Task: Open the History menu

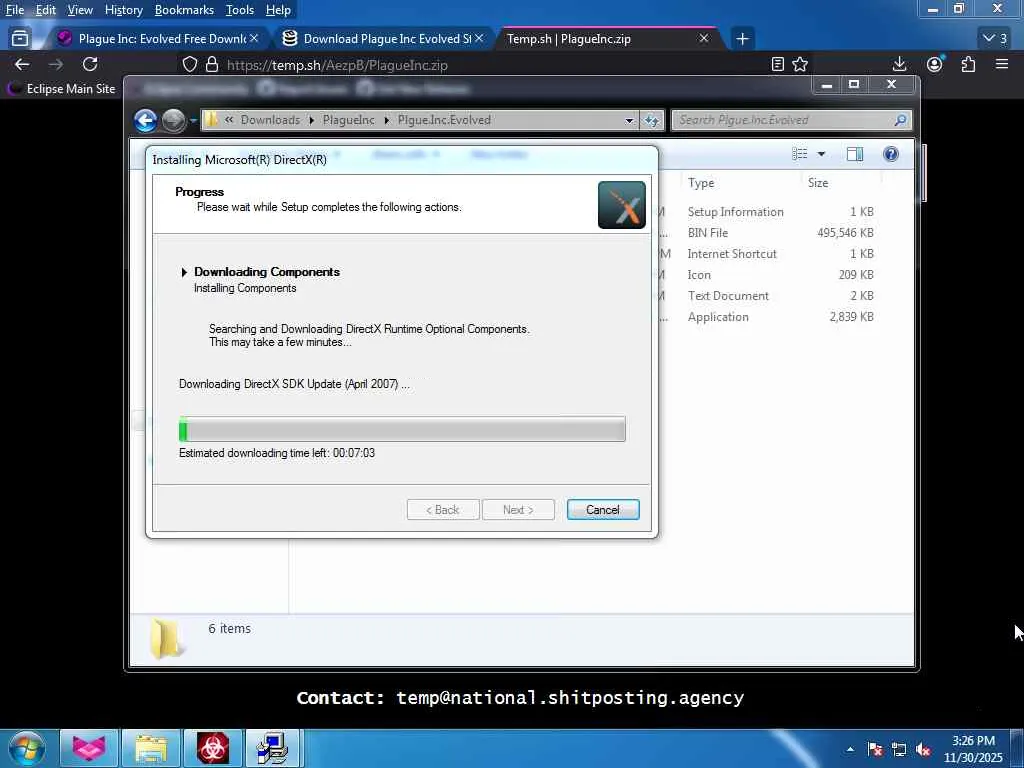Action: pos(123,10)
